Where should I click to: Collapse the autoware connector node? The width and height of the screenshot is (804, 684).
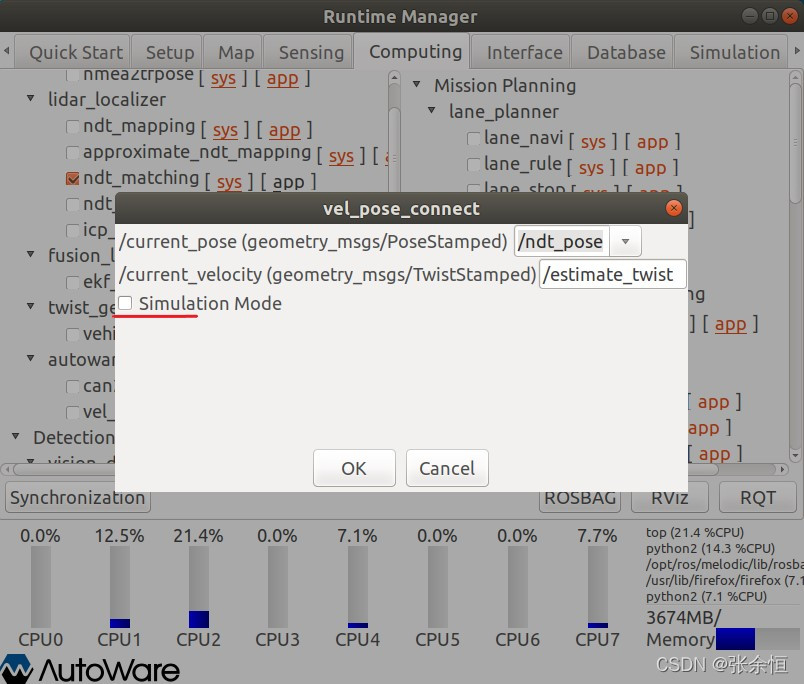click(x=31, y=358)
